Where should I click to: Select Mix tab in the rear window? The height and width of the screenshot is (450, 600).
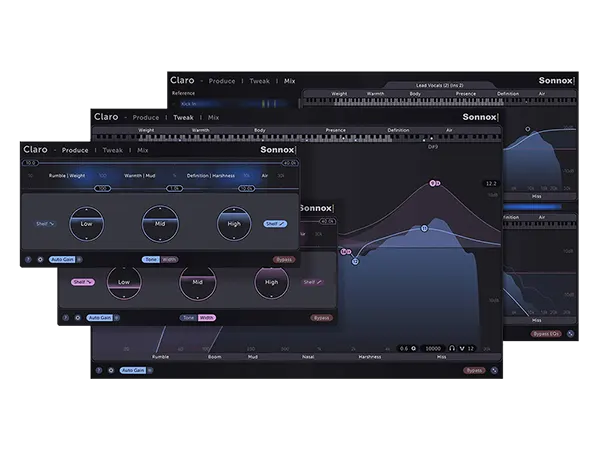pos(289,81)
